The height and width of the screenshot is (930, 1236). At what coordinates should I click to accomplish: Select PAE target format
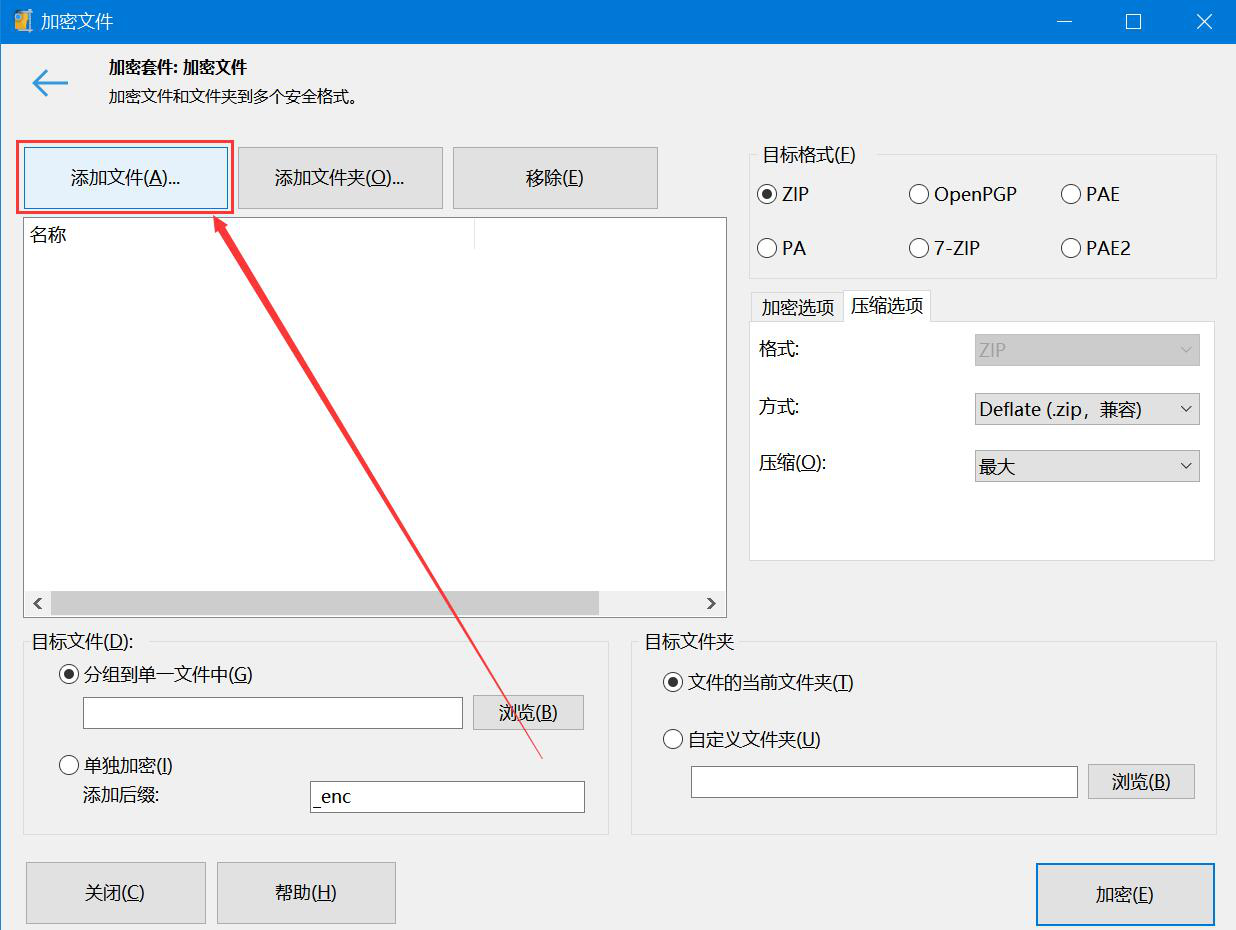[1091, 194]
